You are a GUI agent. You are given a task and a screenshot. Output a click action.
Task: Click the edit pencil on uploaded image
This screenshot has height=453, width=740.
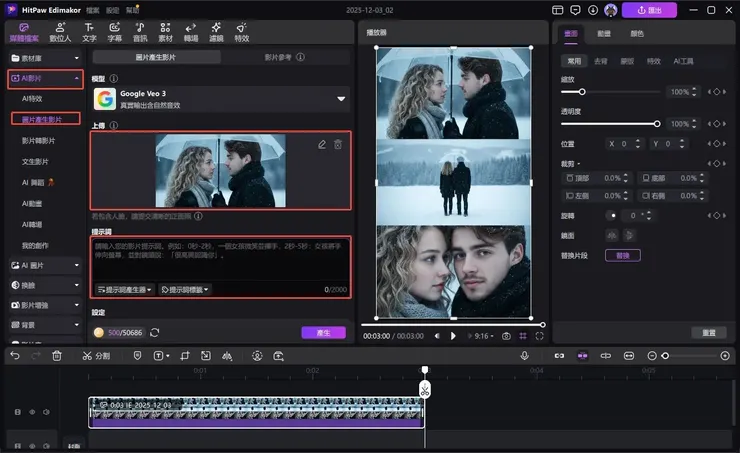(x=322, y=144)
